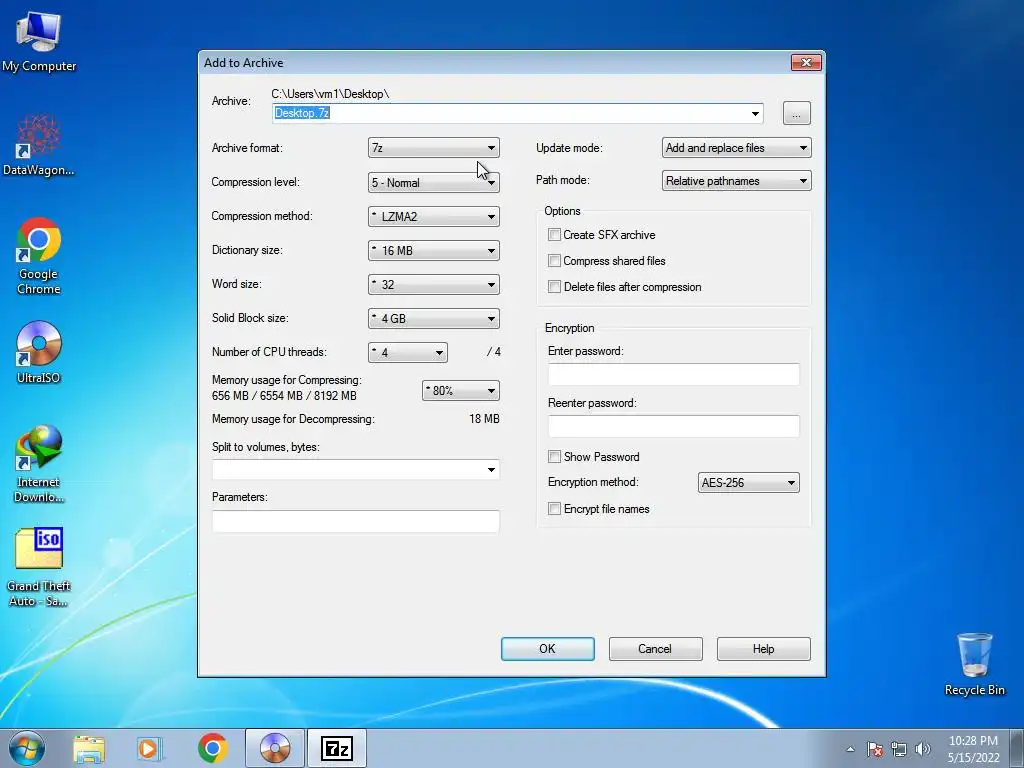Open Word size dropdown
Screen dimensions: 1024x768
click(434, 284)
